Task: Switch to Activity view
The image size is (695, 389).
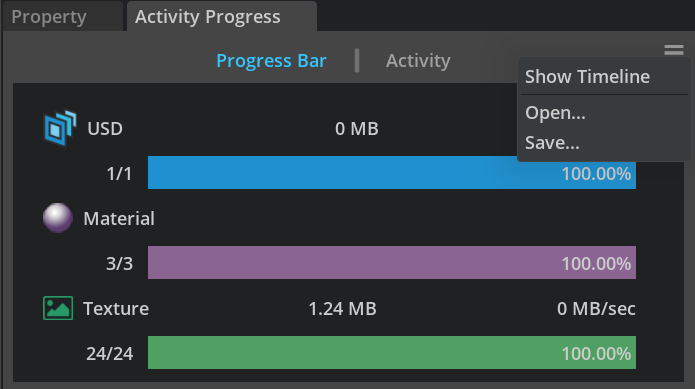Action: [418, 61]
